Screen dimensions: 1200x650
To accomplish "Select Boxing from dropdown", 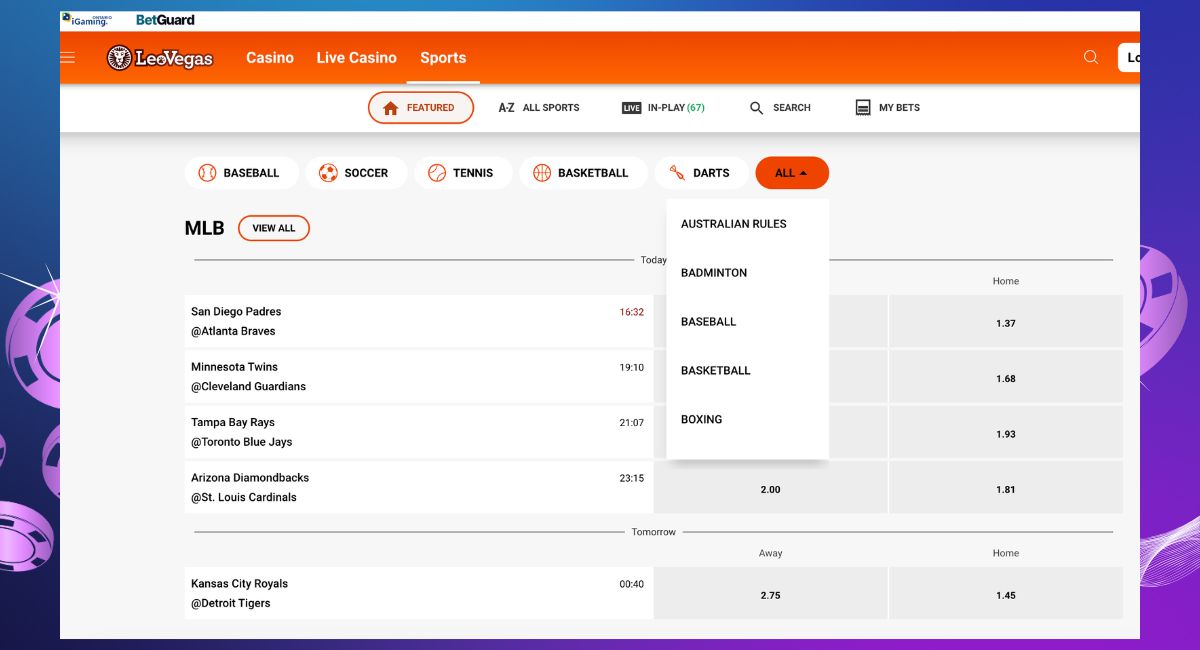I will [x=748, y=420].
